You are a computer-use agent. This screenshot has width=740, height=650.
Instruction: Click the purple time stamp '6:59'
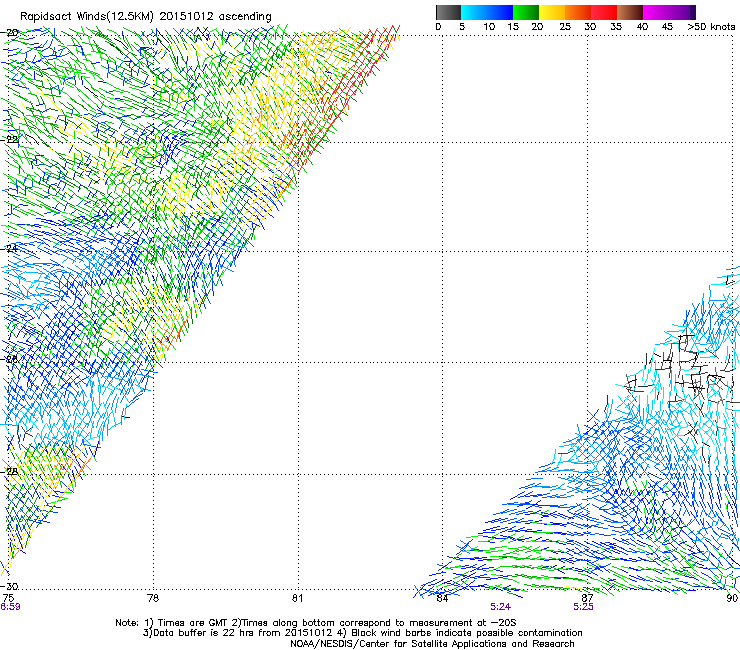tap(10, 607)
